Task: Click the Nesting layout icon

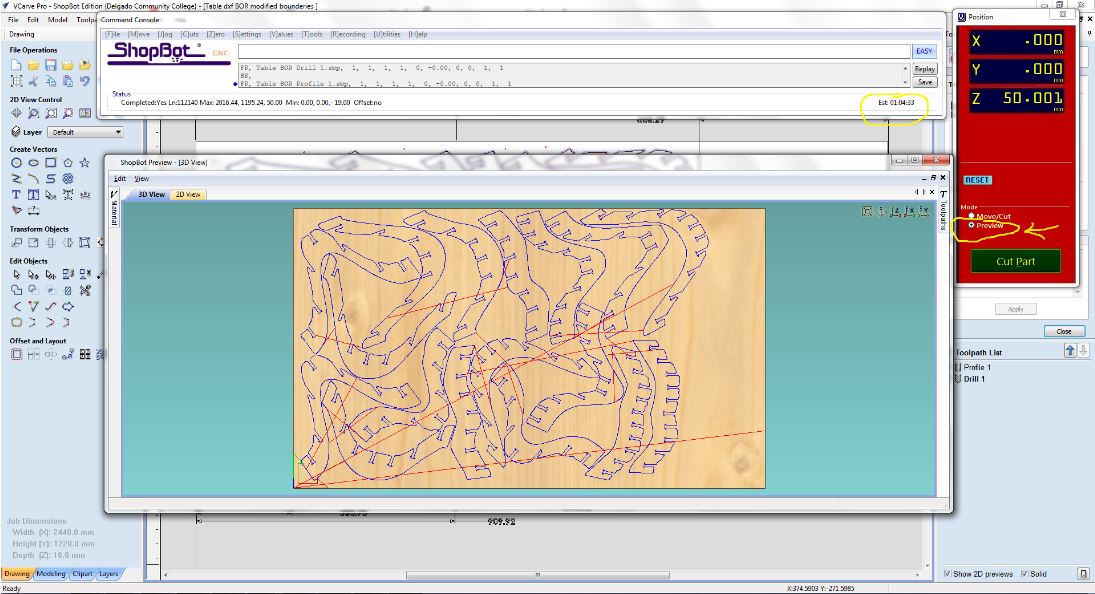Action: pos(84,355)
